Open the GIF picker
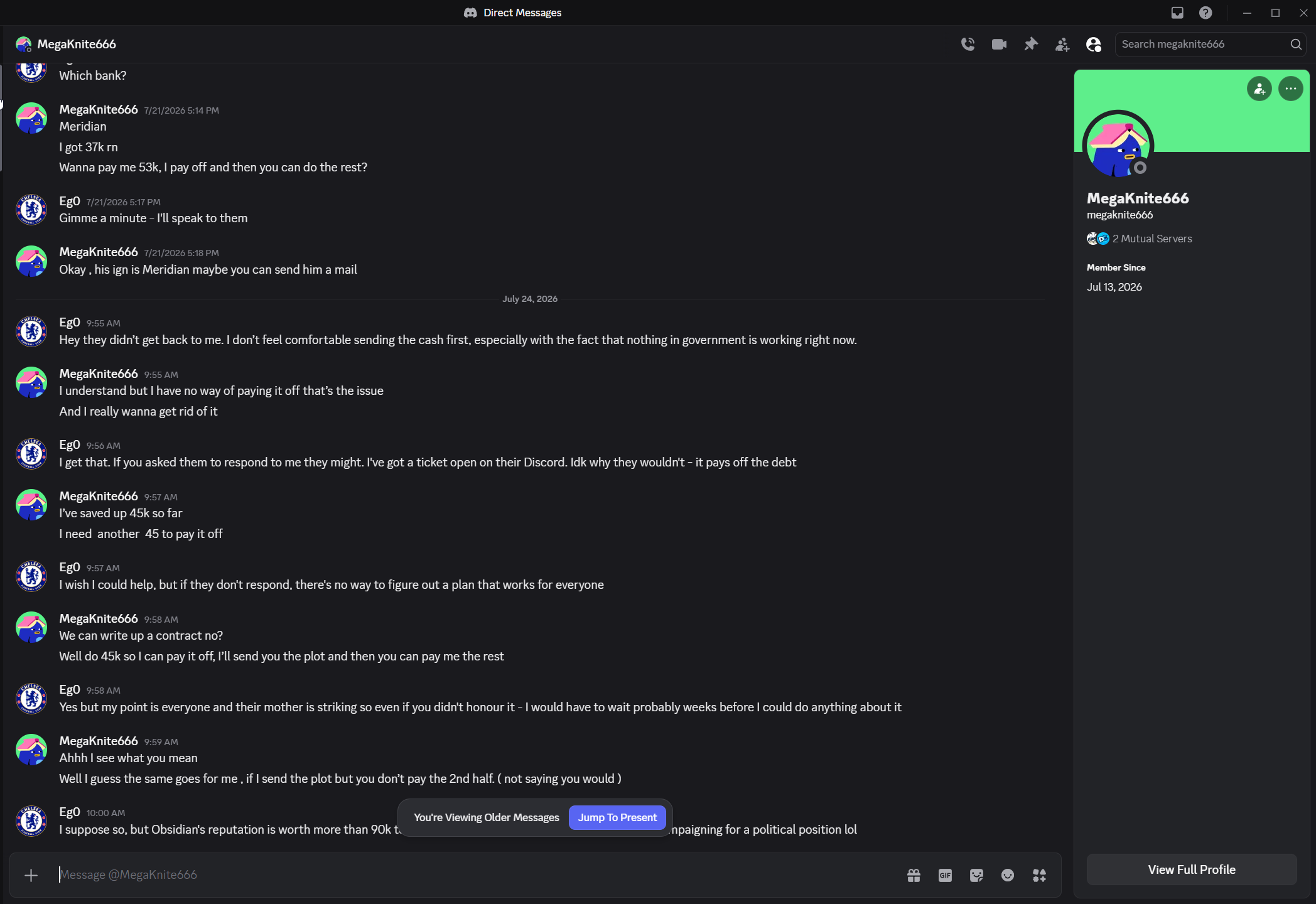This screenshot has height=904, width=1316. pyautogui.click(x=945, y=875)
